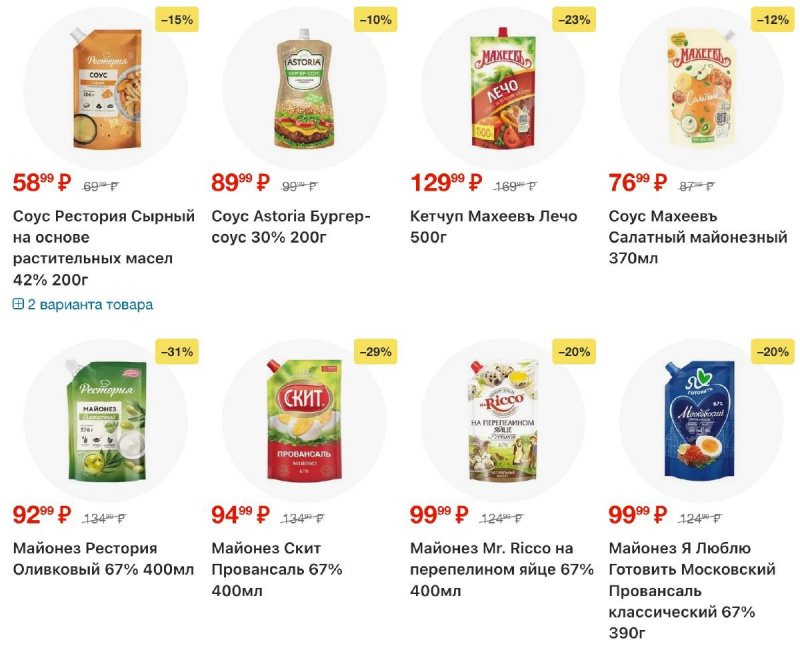Click 'Кетчуп Махеевъ Лечо 500г' title
This screenshot has height=654, width=800.
pos(488,226)
